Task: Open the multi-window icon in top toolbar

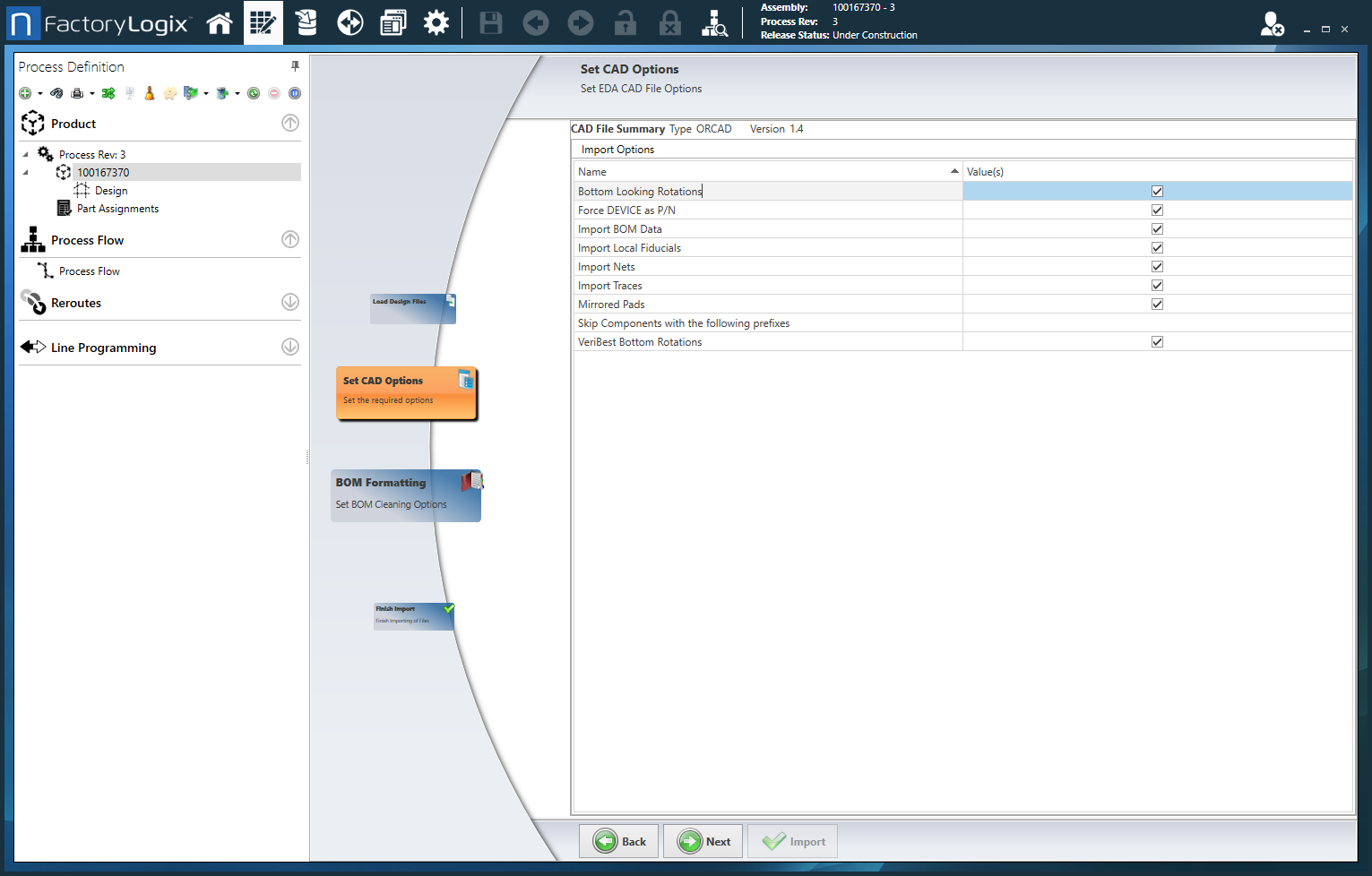Action: (393, 23)
